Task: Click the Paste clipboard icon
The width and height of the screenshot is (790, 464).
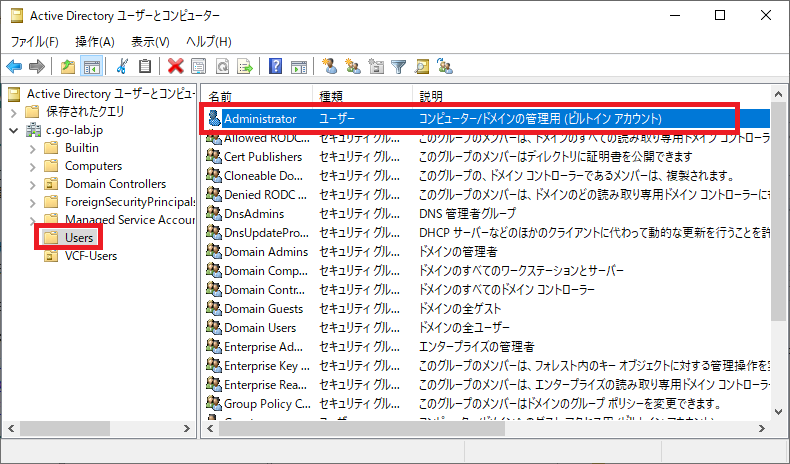Action: click(x=145, y=66)
